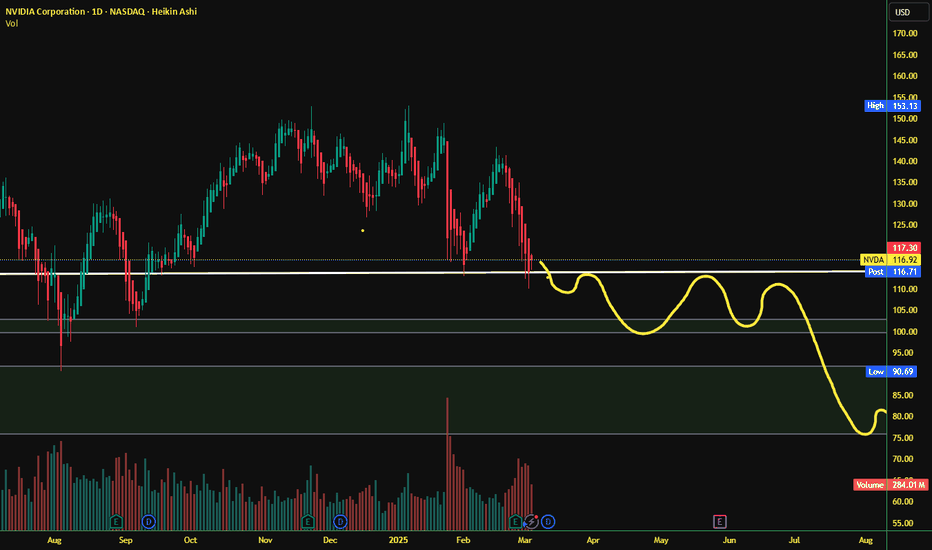Click the 125.00 price axis value
Viewport: 932px width, 550px height.
click(x=905, y=225)
